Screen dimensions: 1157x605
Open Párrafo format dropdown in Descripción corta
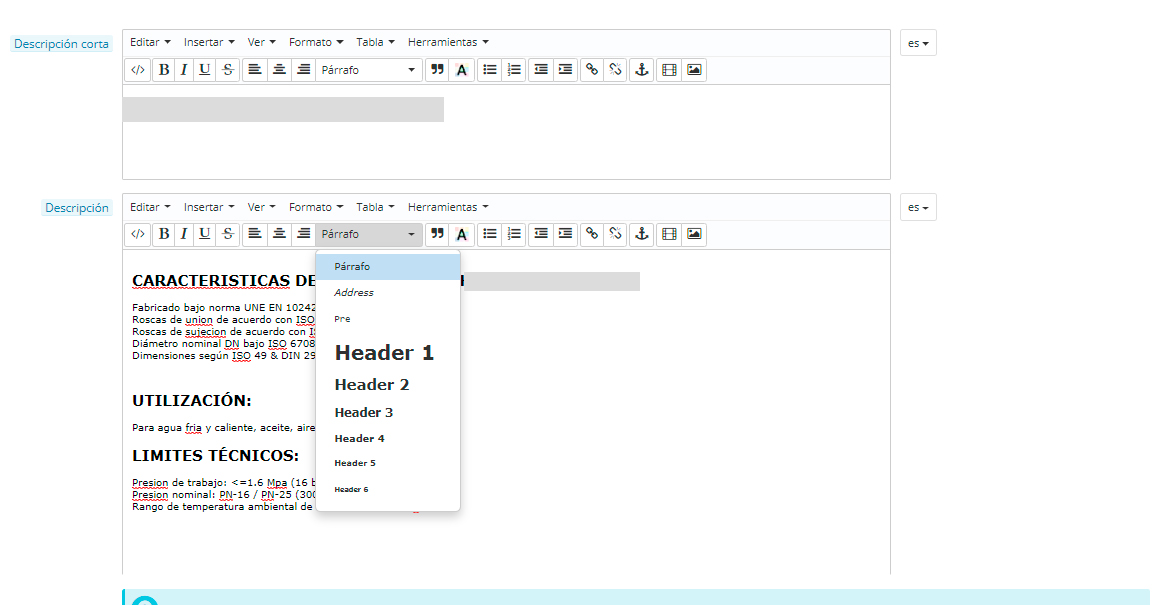[x=368, y=70]
